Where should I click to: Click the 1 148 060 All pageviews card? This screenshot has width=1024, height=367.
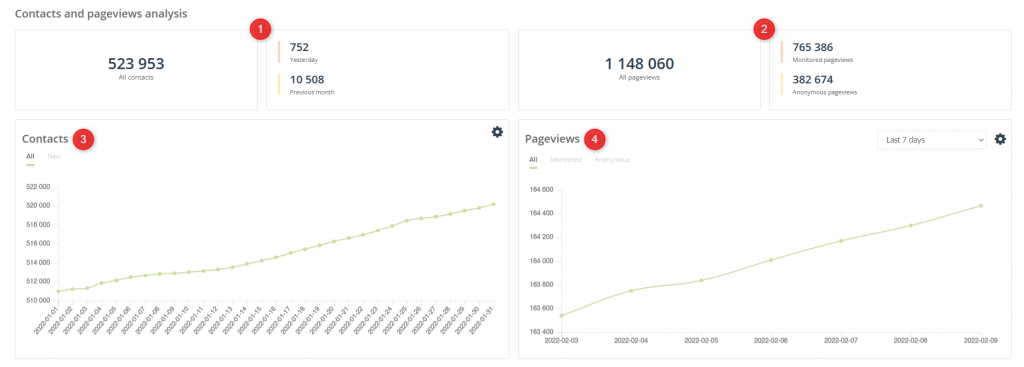click(x=639, y=70)
